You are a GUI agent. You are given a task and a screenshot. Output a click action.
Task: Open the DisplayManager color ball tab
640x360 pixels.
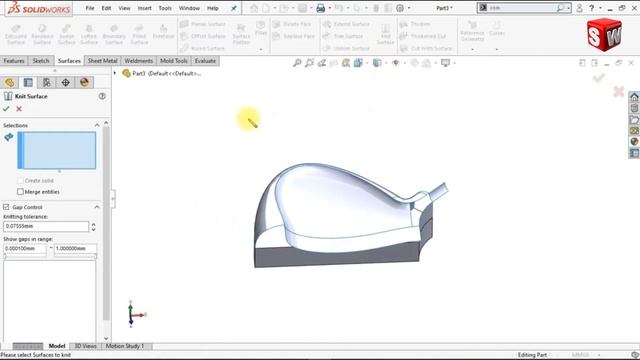click(x=84, y=82)
